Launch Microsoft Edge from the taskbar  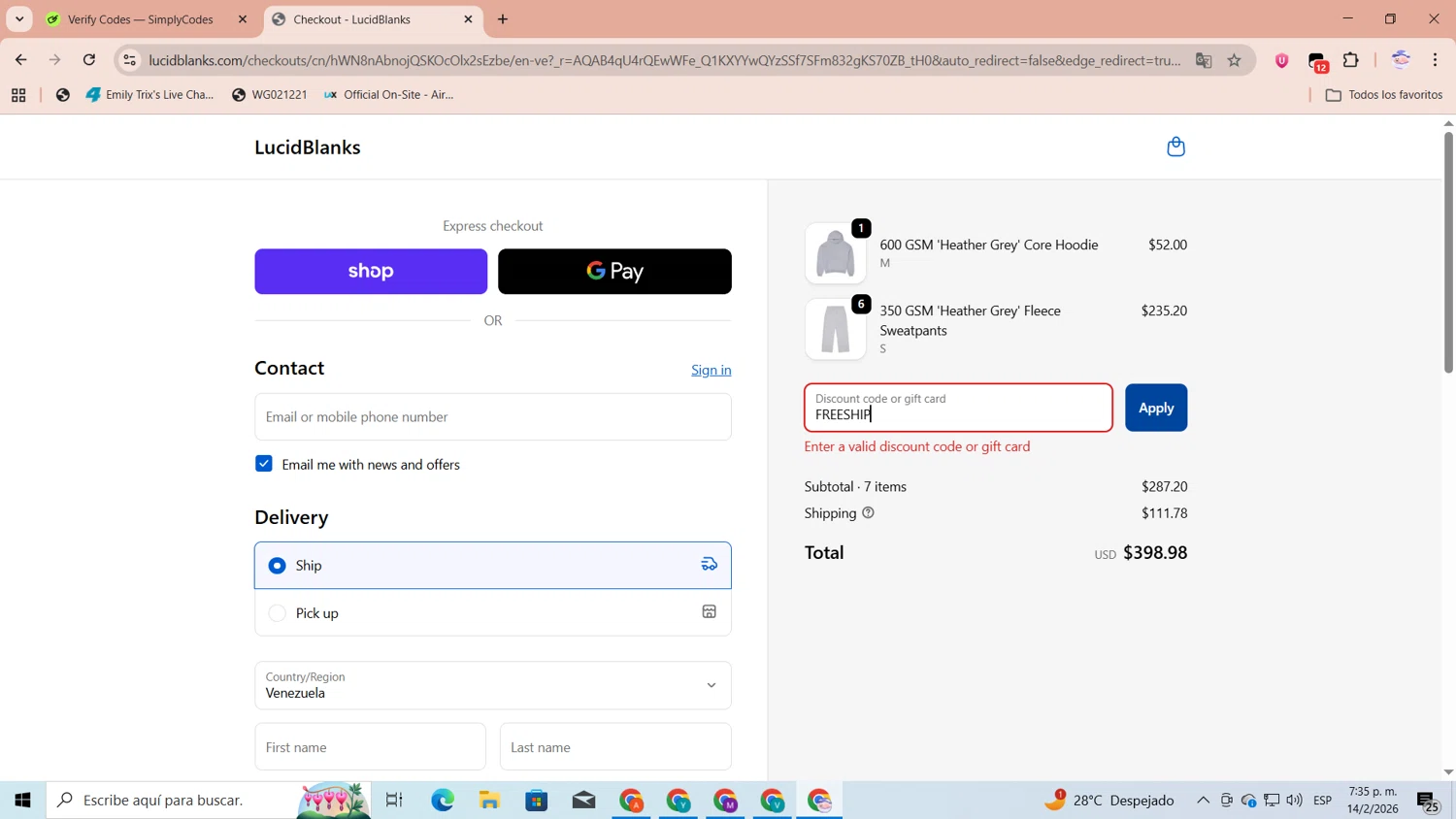443,800
